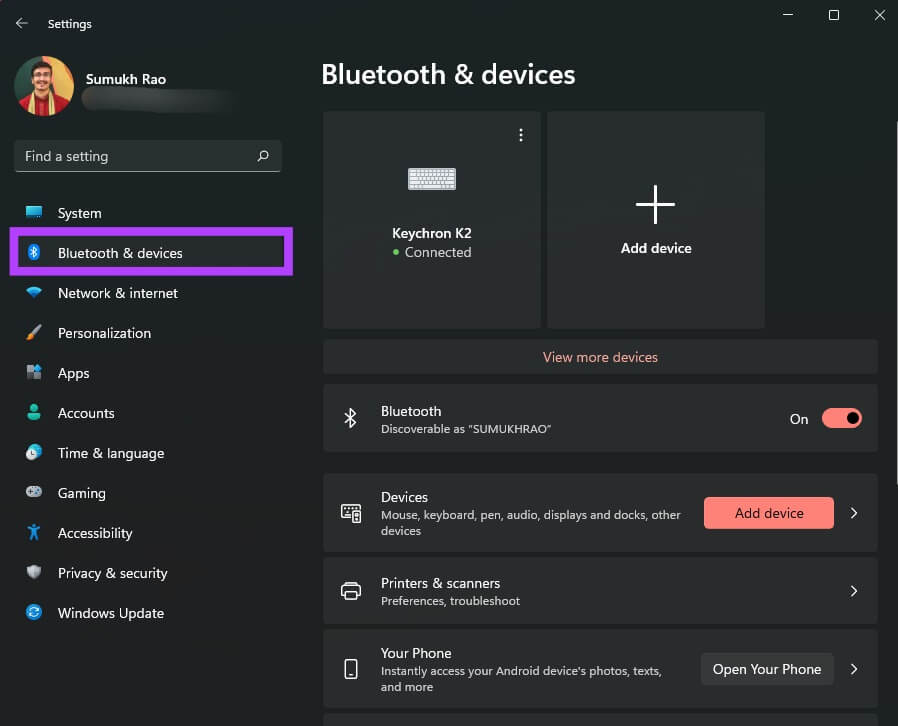
Task: Click the Devices row keyboard-mouse icon
Action: tap(351, 513)
